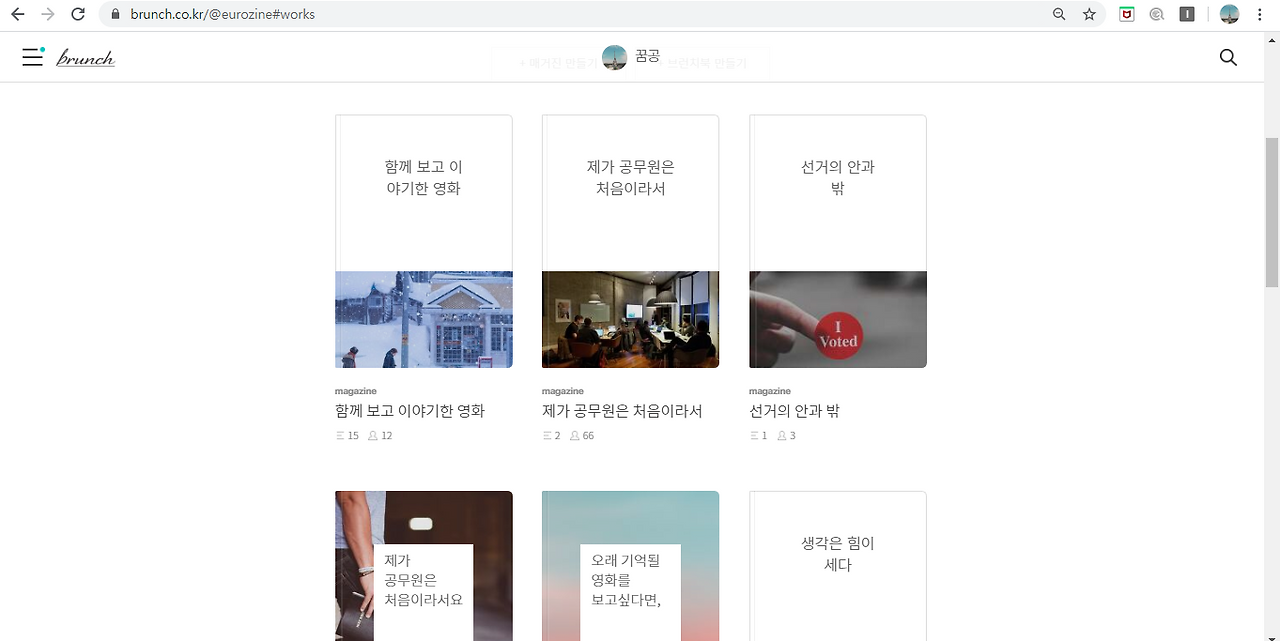Click the scrollbar up arrow
Screen dimensions: 1280x641
coord(1272,40)
